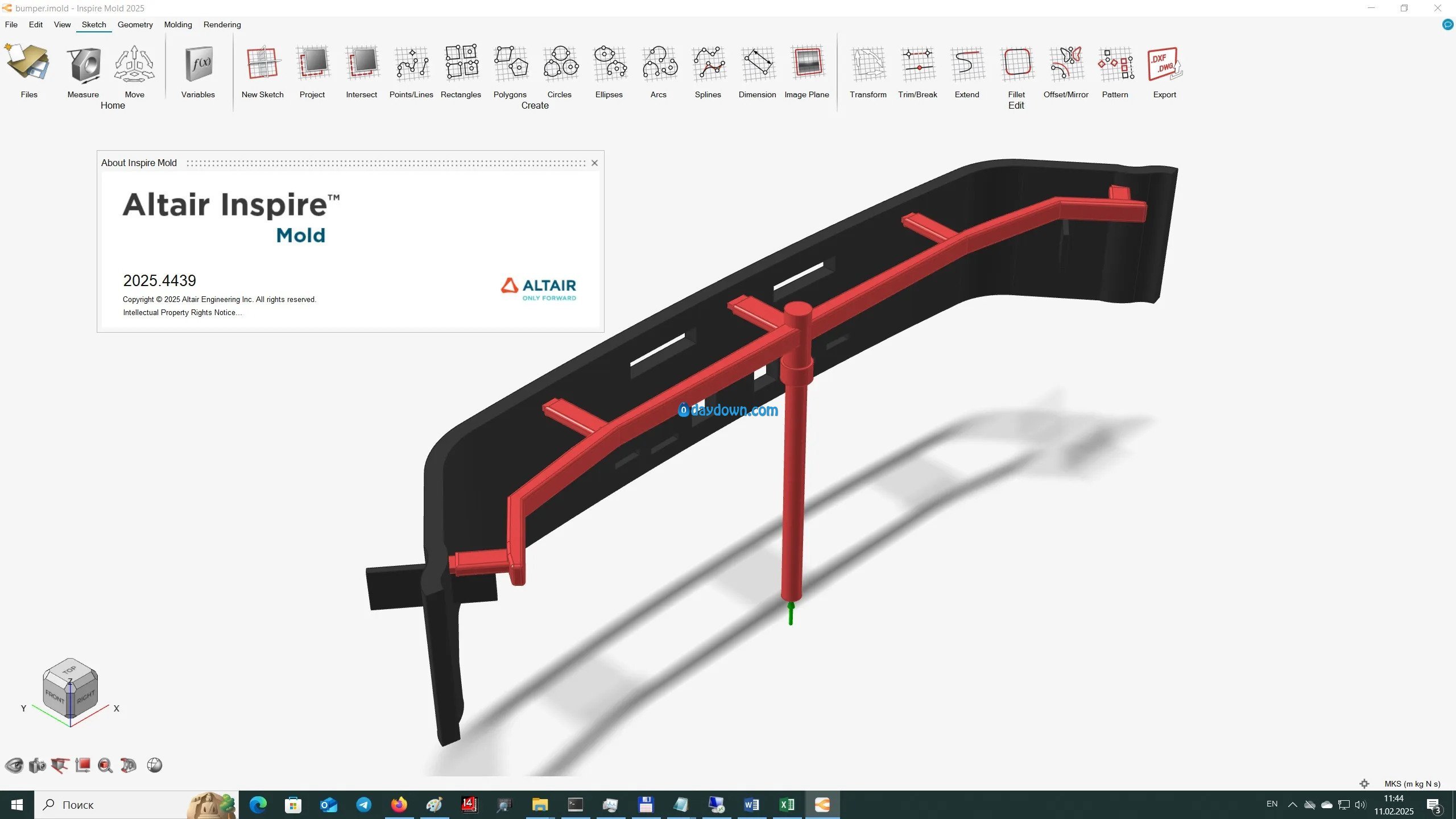Click the view cube RIGHT face
The image size is (1456, 819).
click(x=85, y=696)
